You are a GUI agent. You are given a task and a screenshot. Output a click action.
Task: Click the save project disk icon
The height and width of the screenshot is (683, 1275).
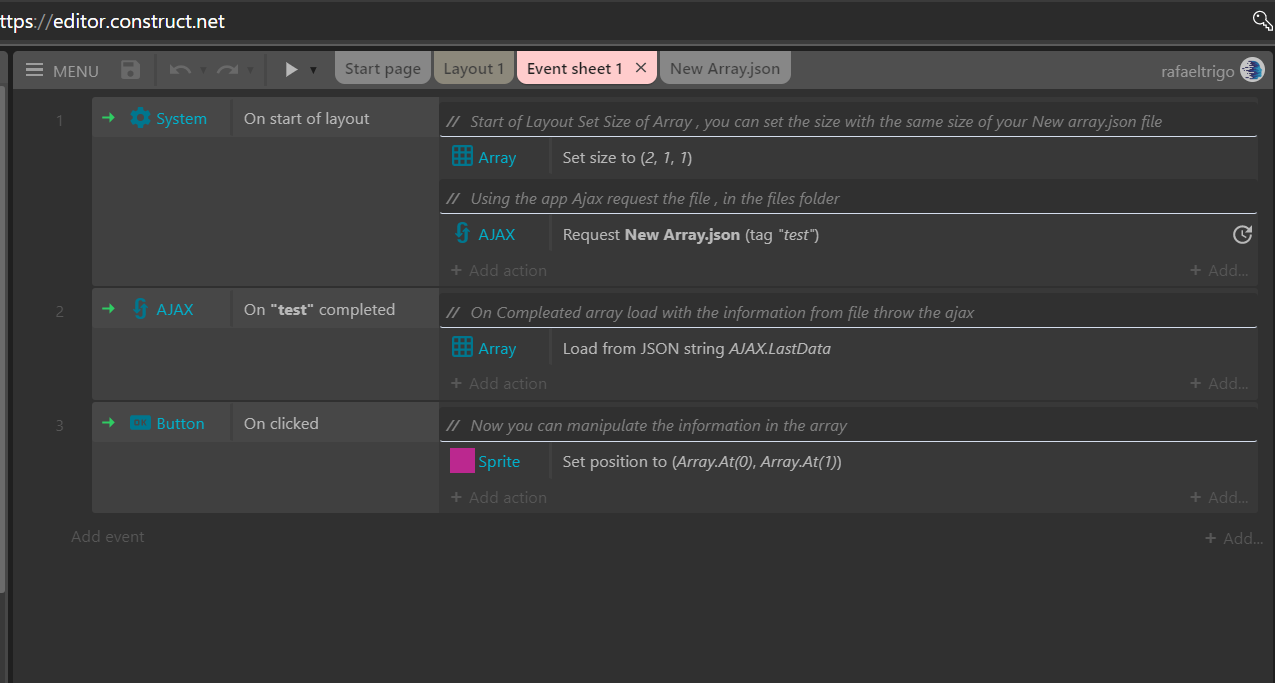click(x=130, y=69)
